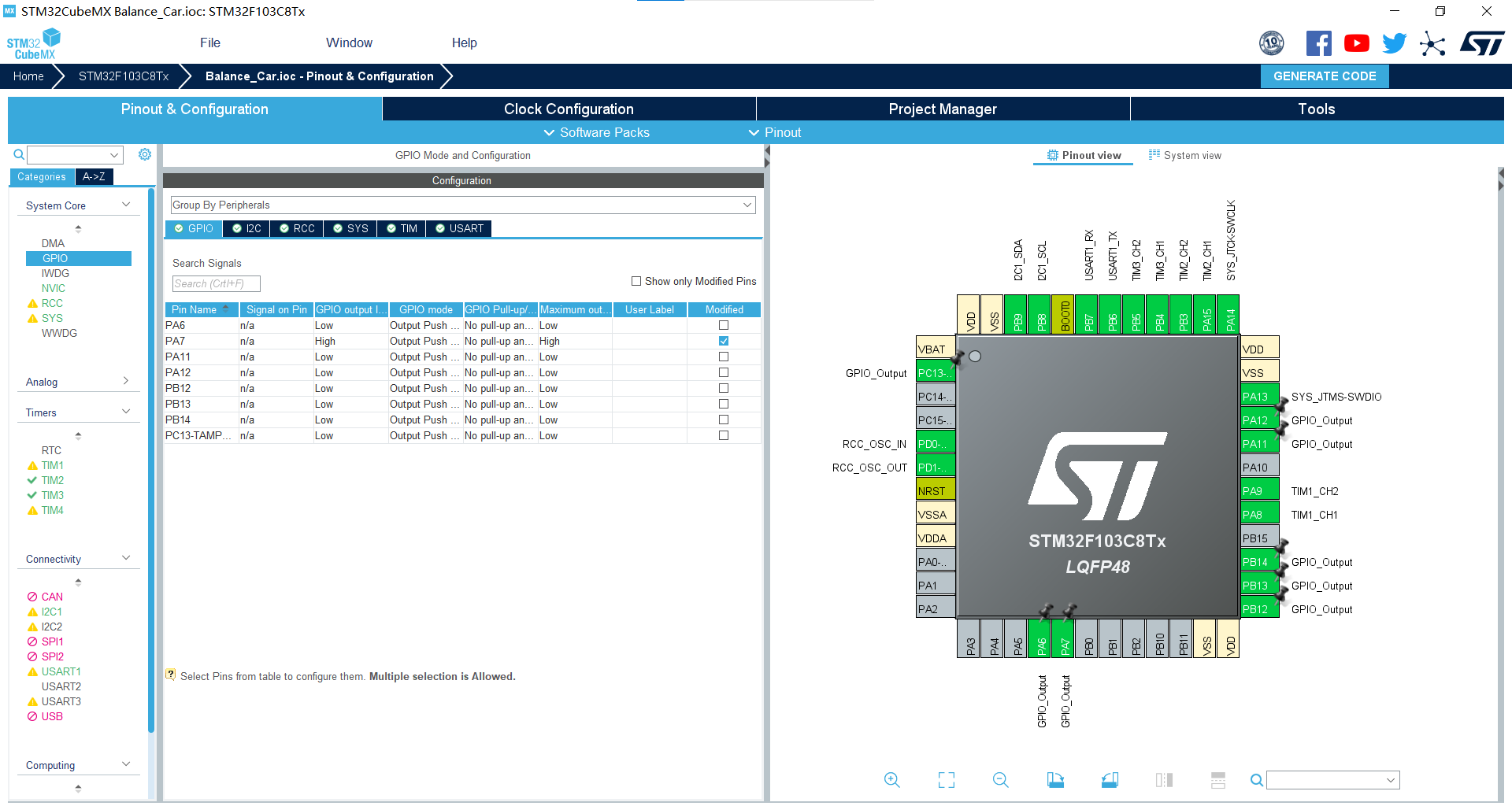Image resolution: width=1512 pixels, height=806 pixels.
Task: Switch to Clock Configuration tab
Action: tap(569, 109)
